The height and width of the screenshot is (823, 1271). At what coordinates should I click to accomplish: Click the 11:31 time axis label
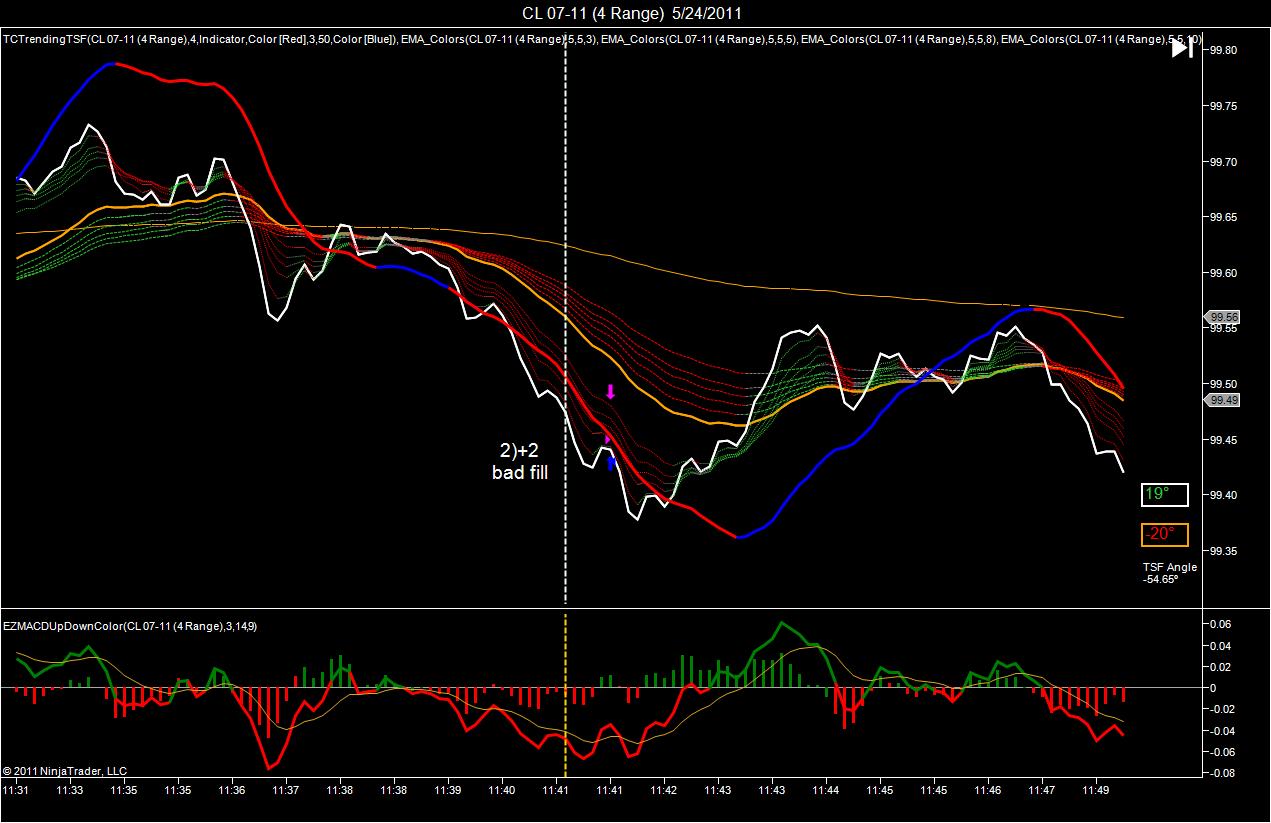click(16, 790)
